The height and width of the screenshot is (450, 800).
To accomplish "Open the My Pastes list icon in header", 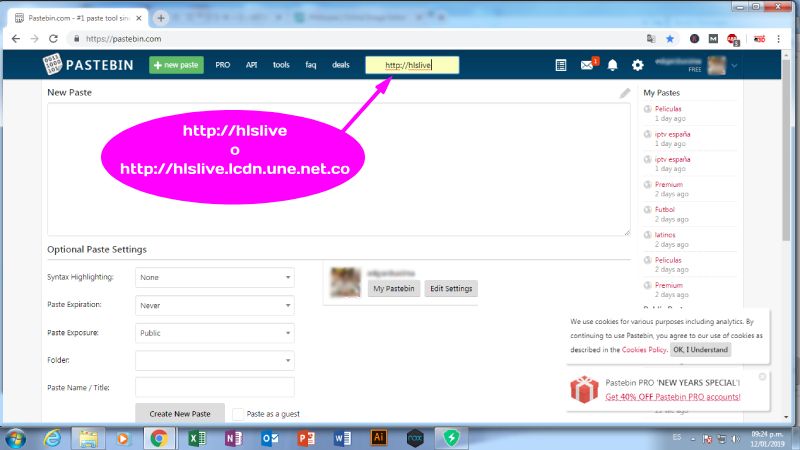I will 561,65.
